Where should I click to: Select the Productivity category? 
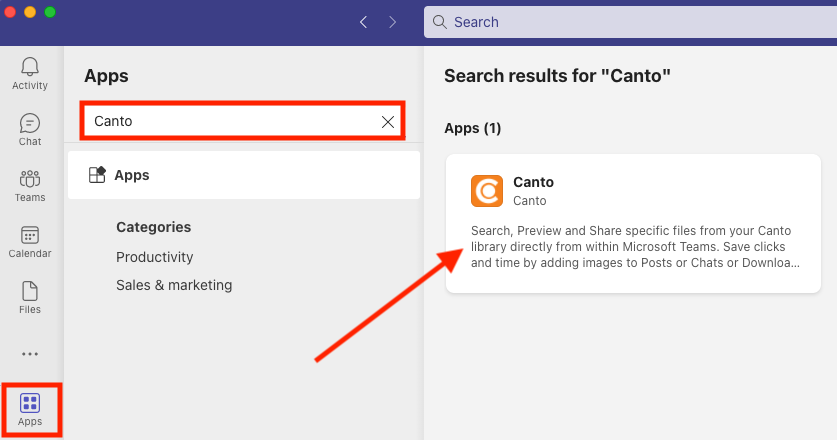(x=154, y=257)
